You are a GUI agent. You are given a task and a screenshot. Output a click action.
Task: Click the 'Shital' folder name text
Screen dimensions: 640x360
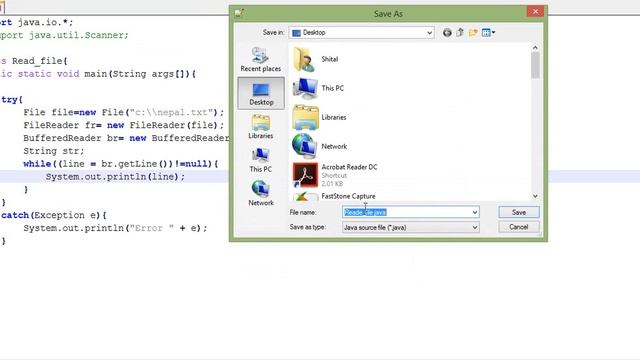pos(329,59)
